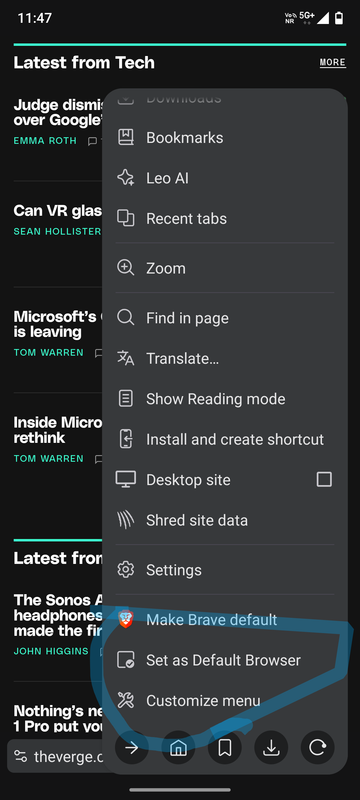Select Translate… option
Screen dimensions: 360x800
click(x=224, y=358)
